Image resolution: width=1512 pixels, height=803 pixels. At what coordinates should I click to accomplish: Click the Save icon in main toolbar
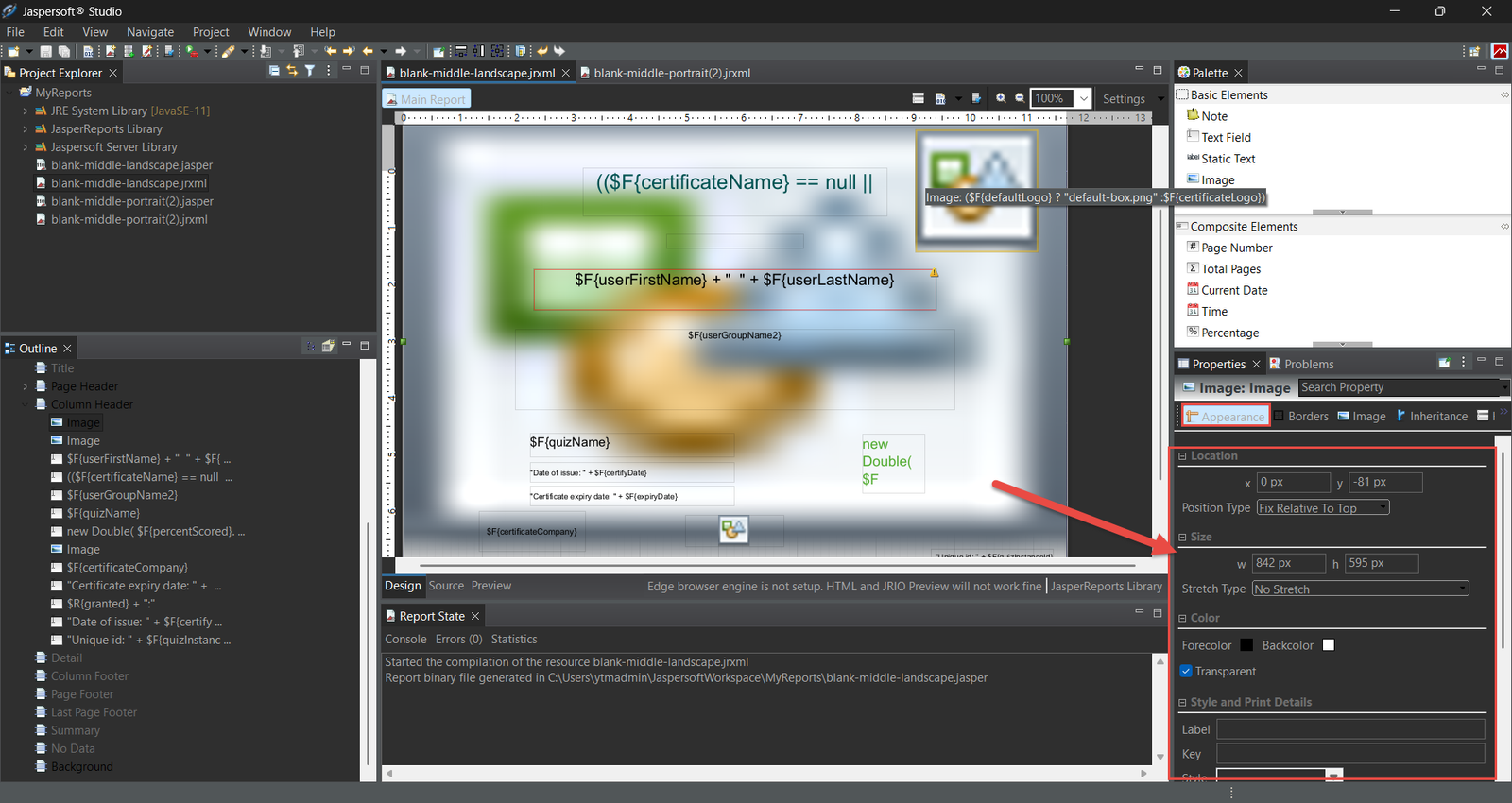[x=45, y=51]
